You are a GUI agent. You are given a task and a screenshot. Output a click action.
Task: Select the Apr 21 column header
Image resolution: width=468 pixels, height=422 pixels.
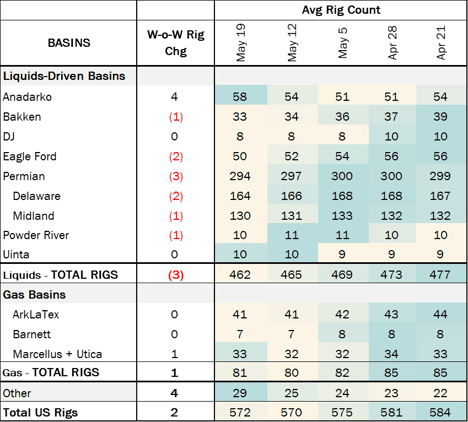click(x=441, y=43)
